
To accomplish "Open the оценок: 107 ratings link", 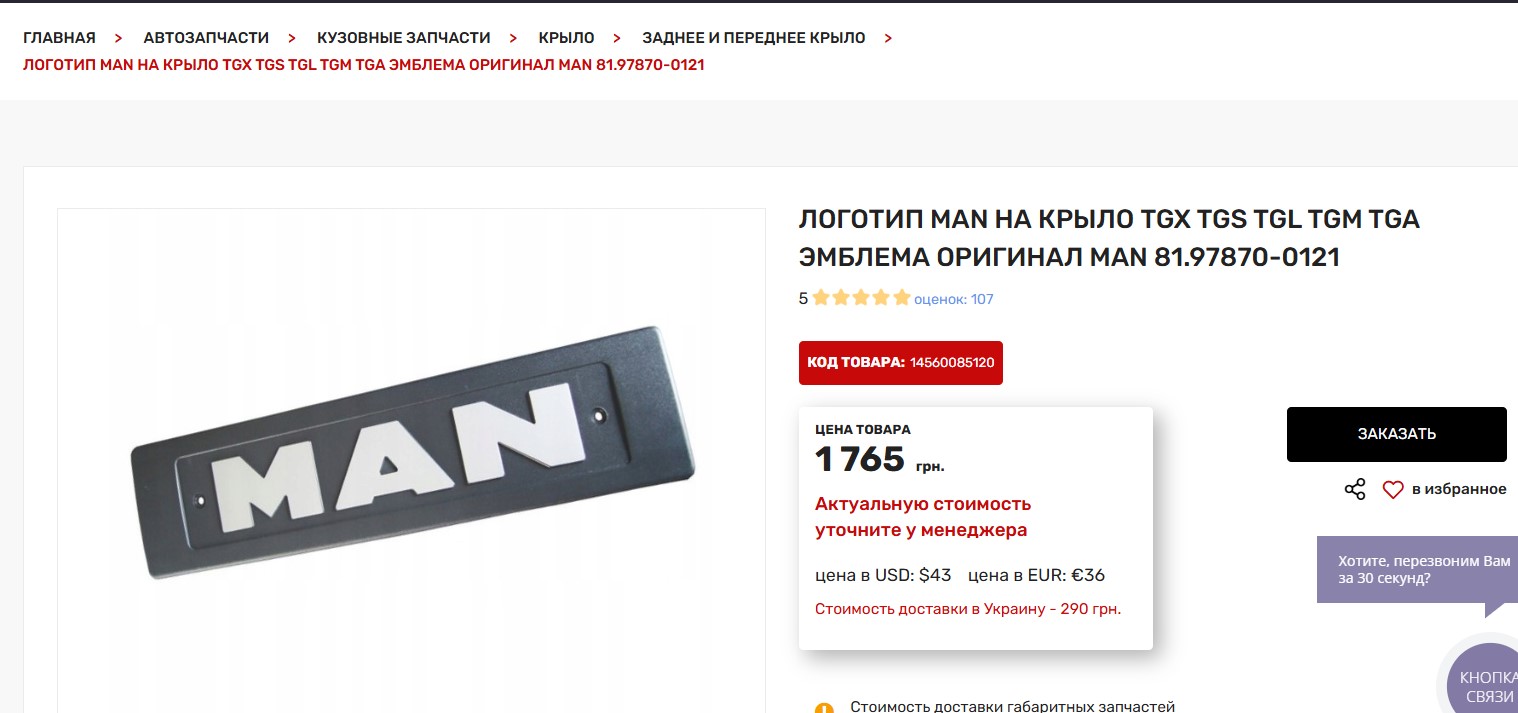I will (954, 299).
